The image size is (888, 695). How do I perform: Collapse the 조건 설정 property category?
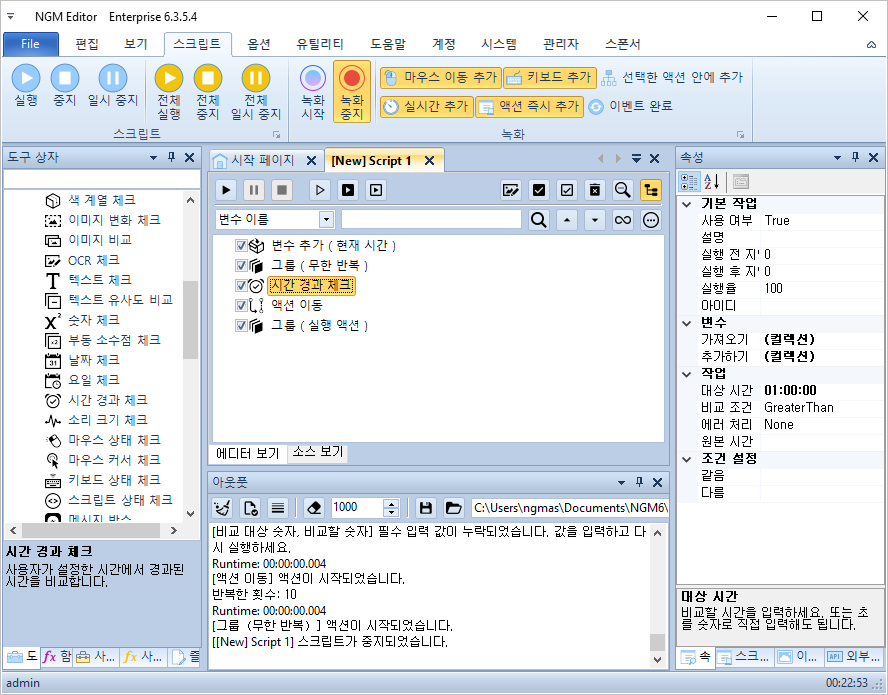coord(687,459)
